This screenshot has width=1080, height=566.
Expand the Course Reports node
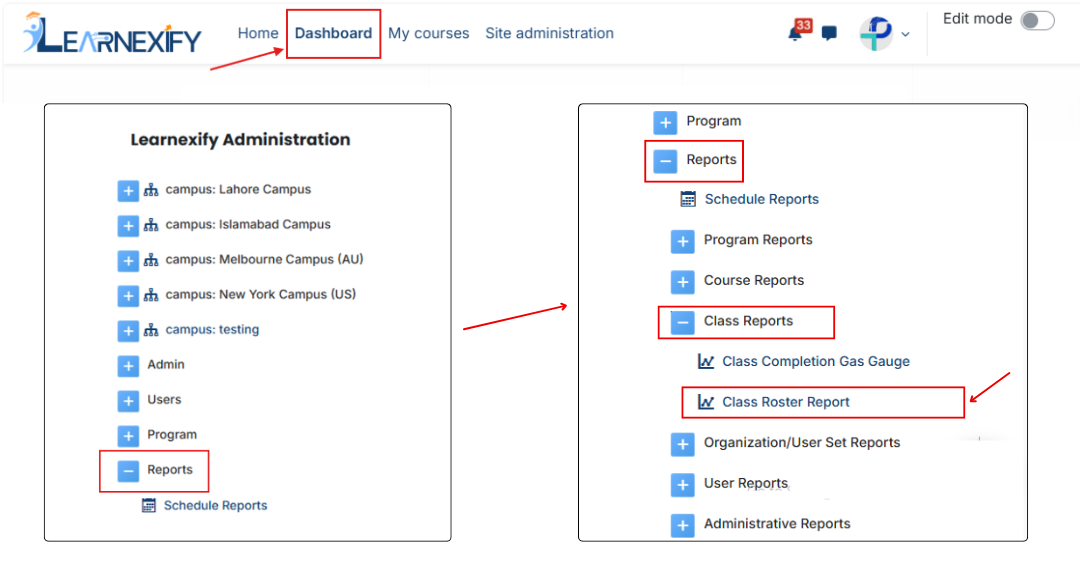pos(683,283)
